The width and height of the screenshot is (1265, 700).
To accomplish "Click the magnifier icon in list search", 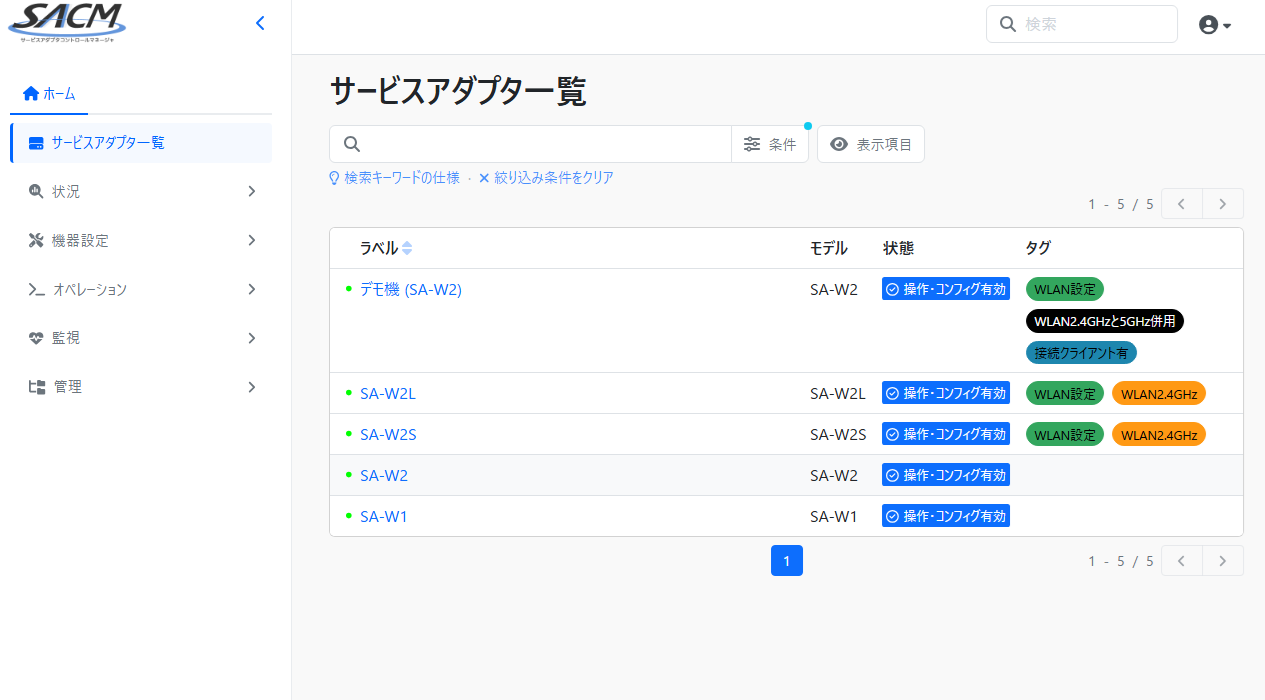I will 352,144.
